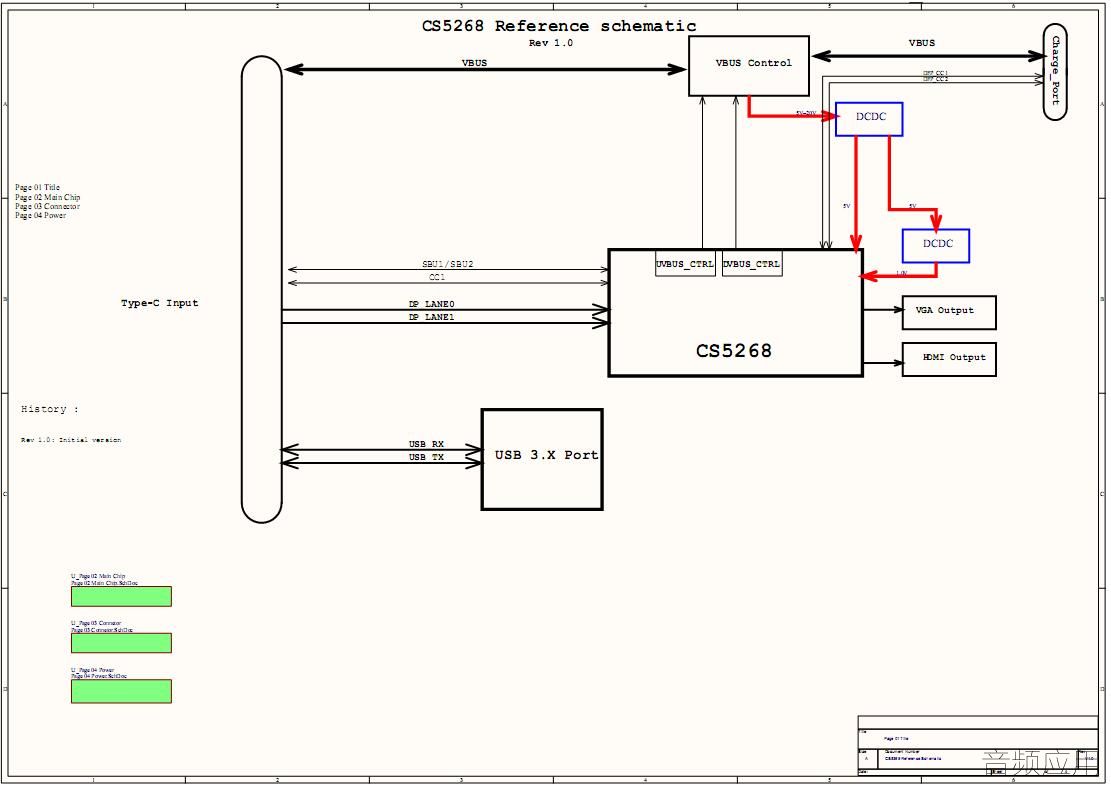The image size is (1111, 787).
Task: Click the 'History :' heading
Action: (x=50, y=409)
